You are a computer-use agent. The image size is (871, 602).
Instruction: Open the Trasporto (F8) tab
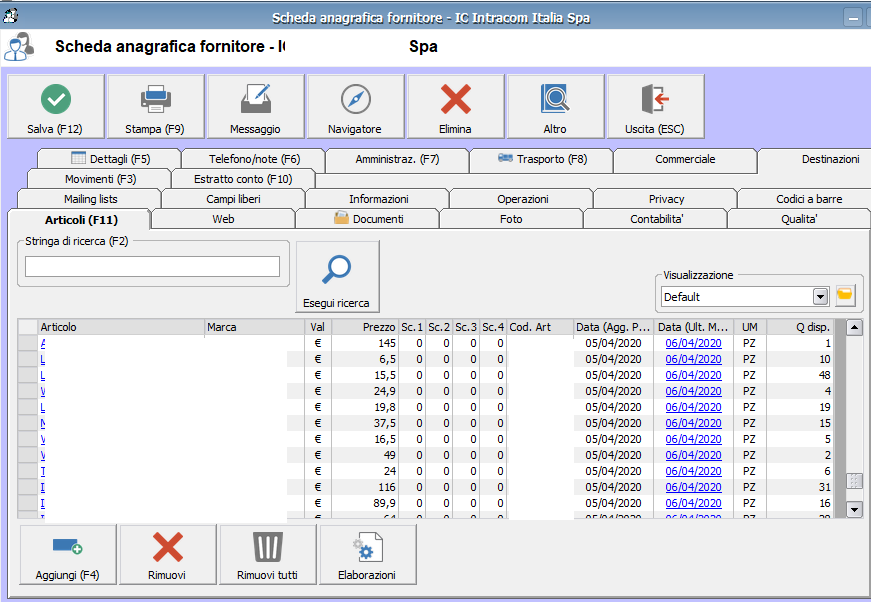click(541, 159)
